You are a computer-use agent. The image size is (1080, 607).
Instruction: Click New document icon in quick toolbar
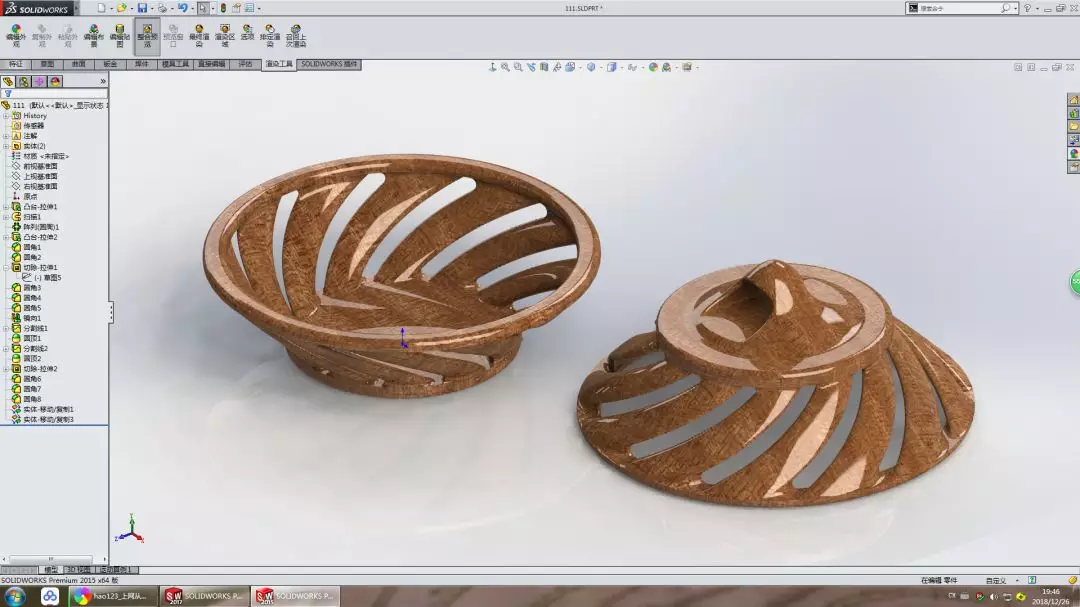[101, 8]
